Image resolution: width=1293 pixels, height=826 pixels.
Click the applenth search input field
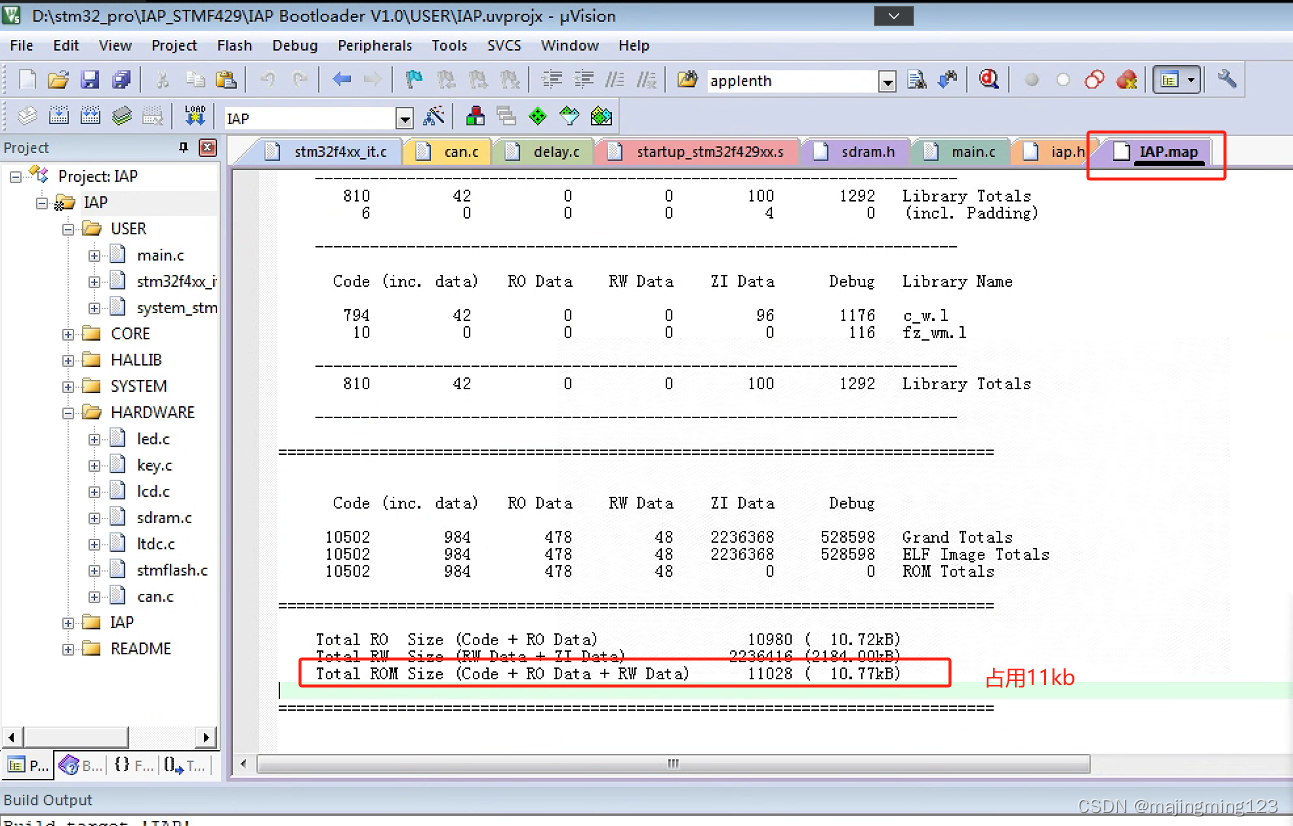pyautogui.click(x=790, y=80)
